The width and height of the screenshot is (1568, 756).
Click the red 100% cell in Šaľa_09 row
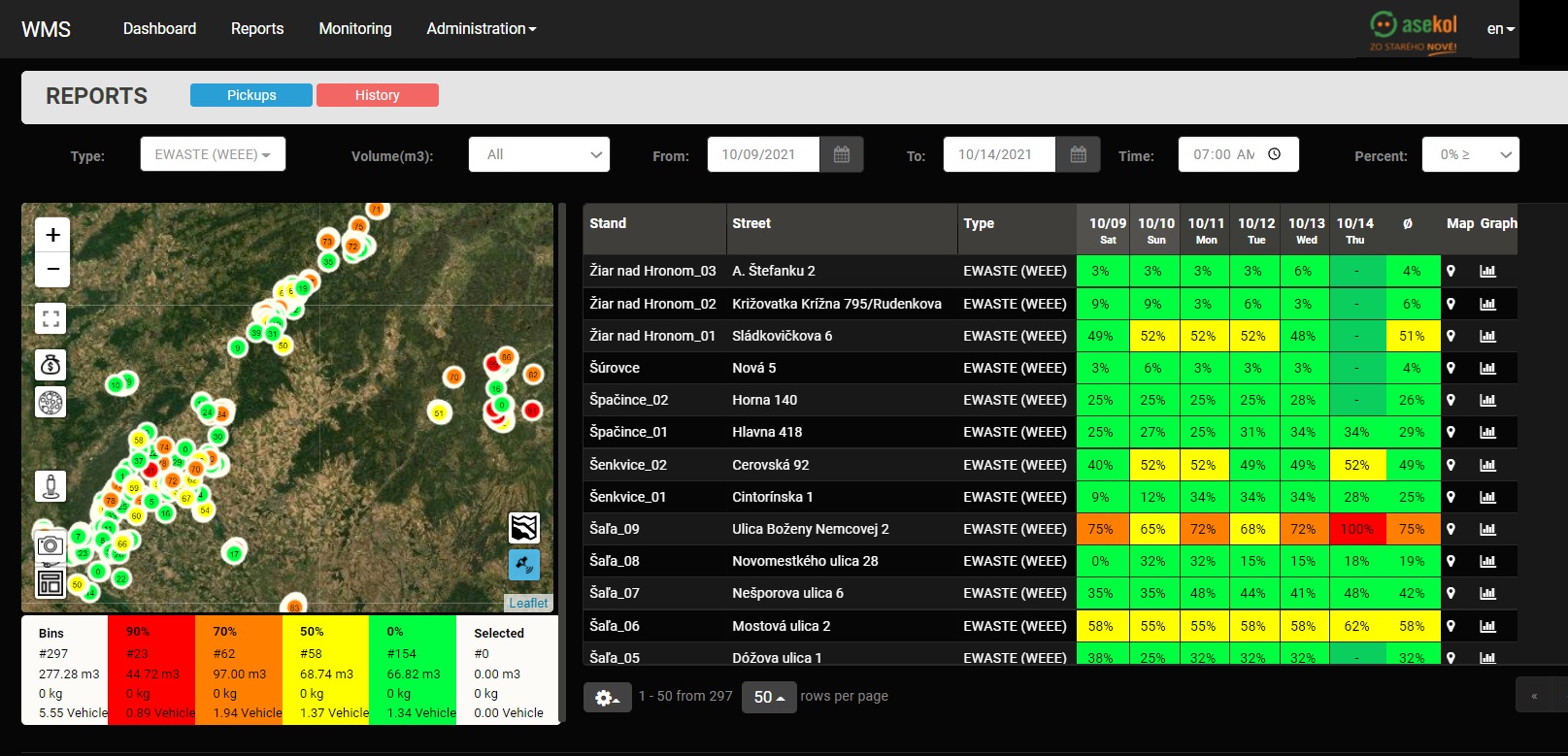click(1356, 529)
